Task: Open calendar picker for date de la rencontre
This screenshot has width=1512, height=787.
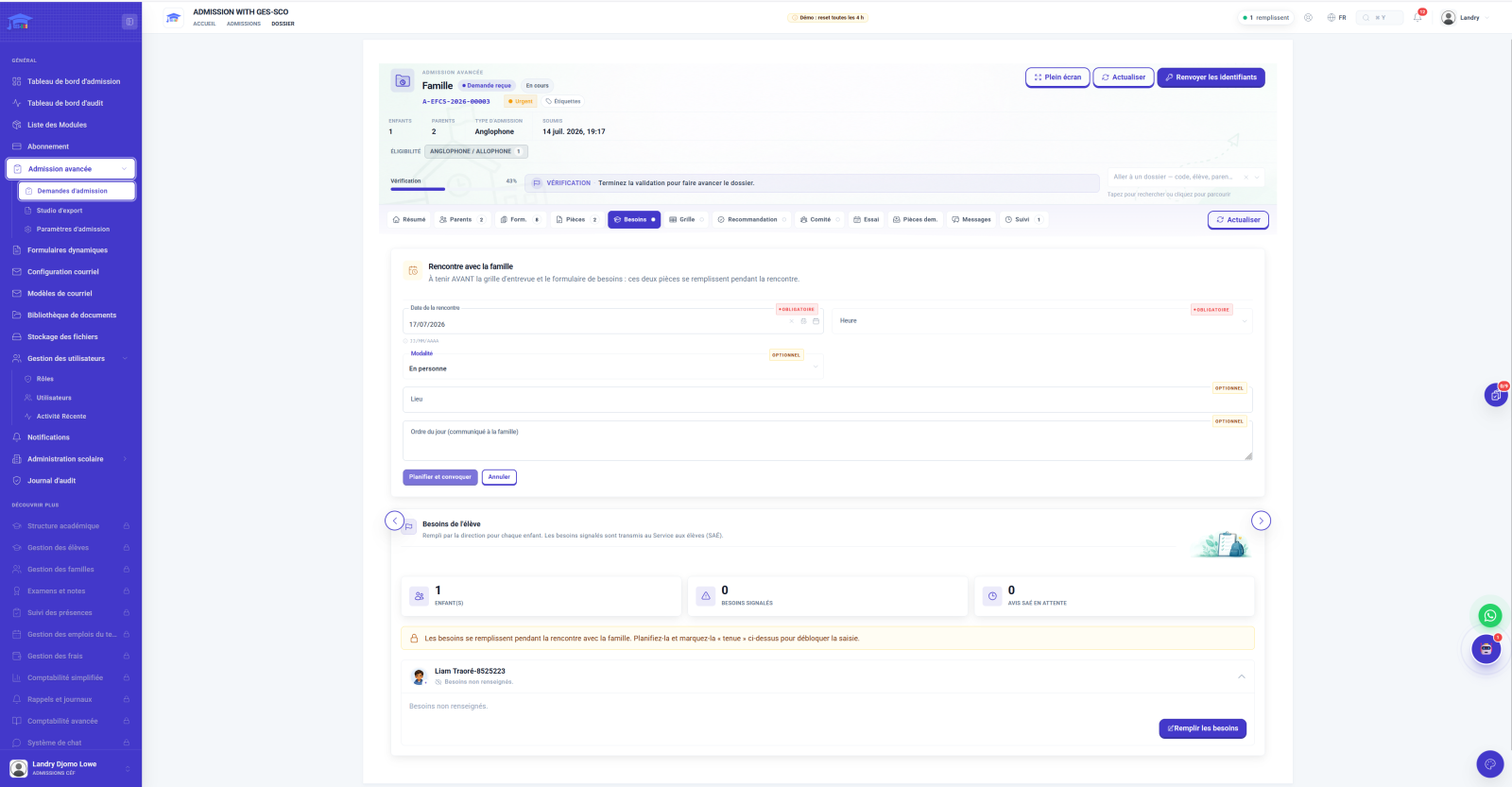Action: pyautogui.click(x=816, y=321)
